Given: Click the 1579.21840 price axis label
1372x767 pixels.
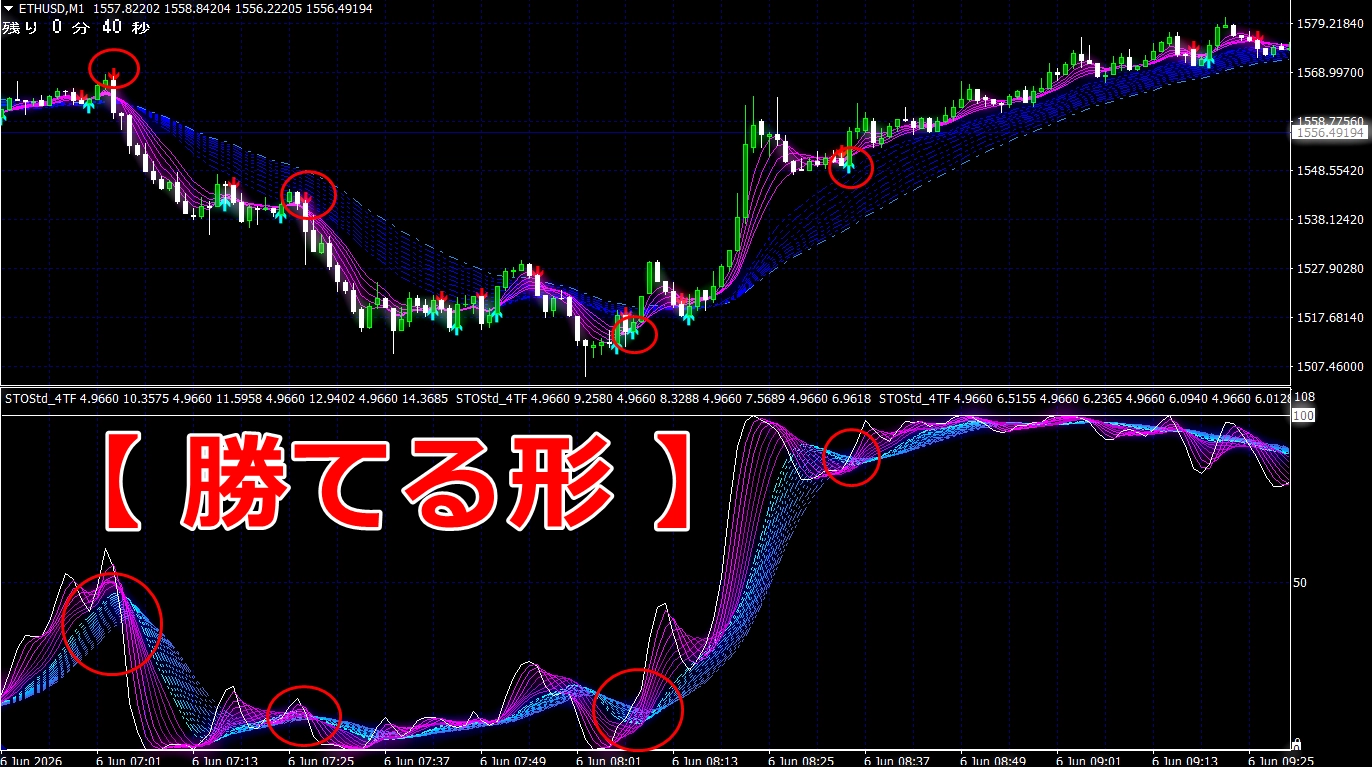Looking at the screenshot, I should pyautogui.click(x=1331, y=23).
